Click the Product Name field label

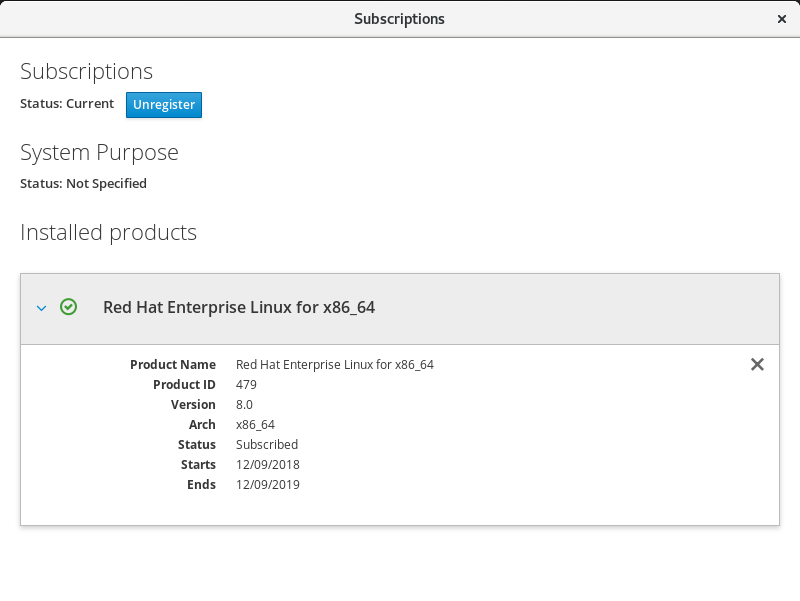pyautogui.click(x=173, y=365)
